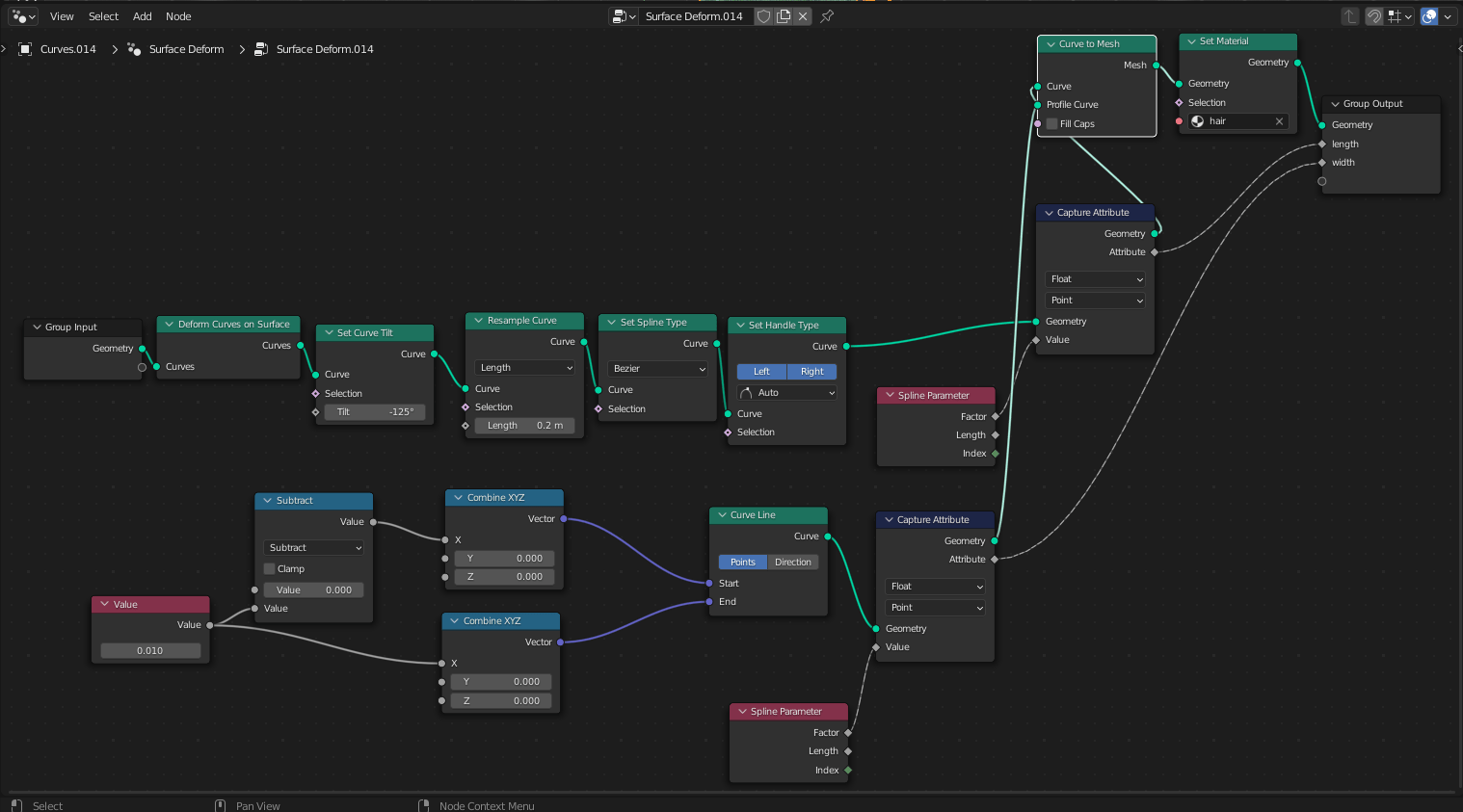Viewport: 1463px width, 812px height.
Task: Open the View menu
Action: [x=61, y=15]
